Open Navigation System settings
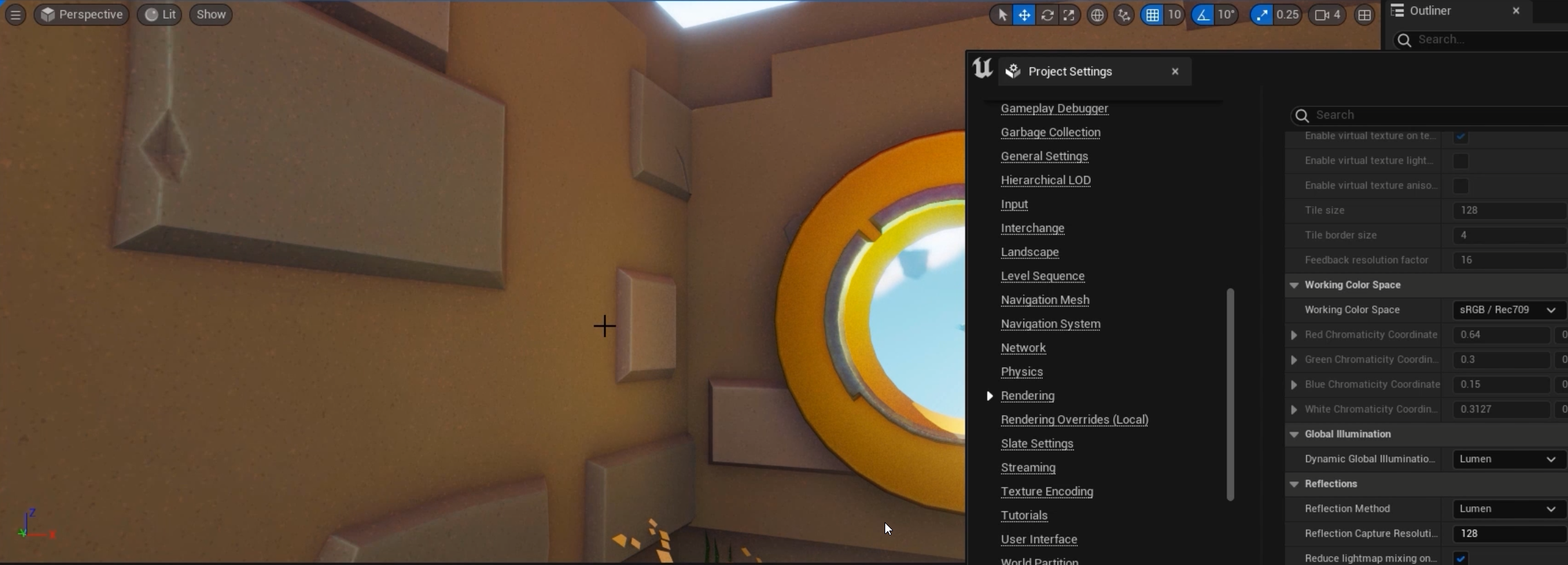 coord(1050,324)
